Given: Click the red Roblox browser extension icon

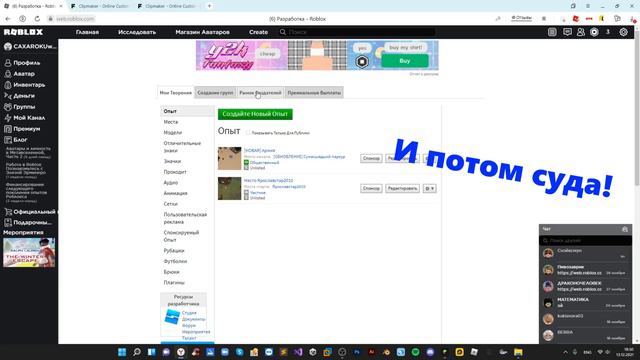Looking at the screenshot, I should (576, 19).
